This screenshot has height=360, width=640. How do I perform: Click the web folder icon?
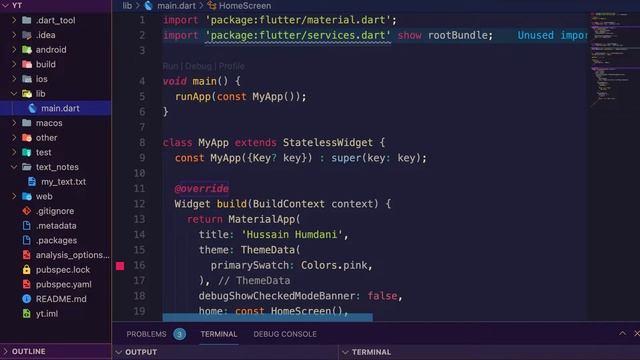pos(27,196)
